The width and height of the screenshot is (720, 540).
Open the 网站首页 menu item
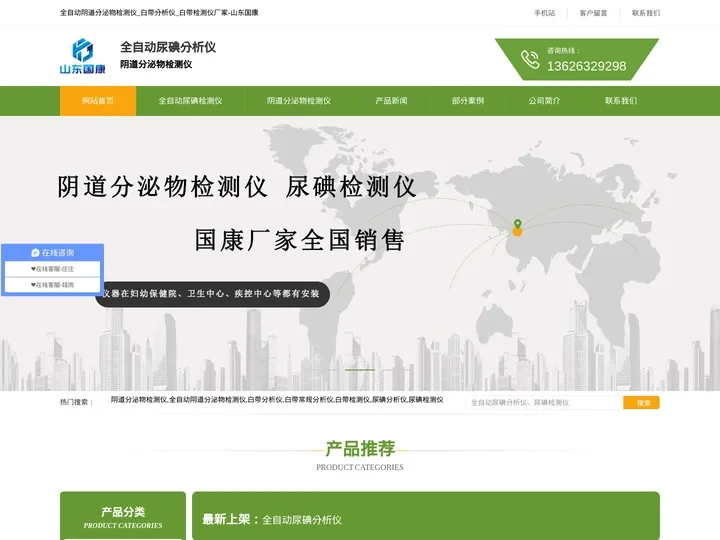(98, 101)
